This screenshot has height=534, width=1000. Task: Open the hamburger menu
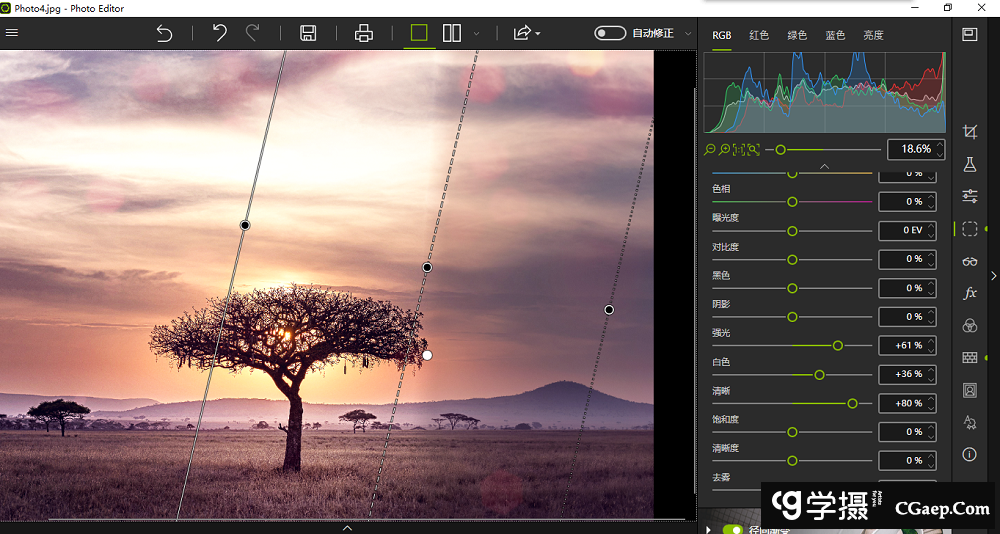coord(12,33)
